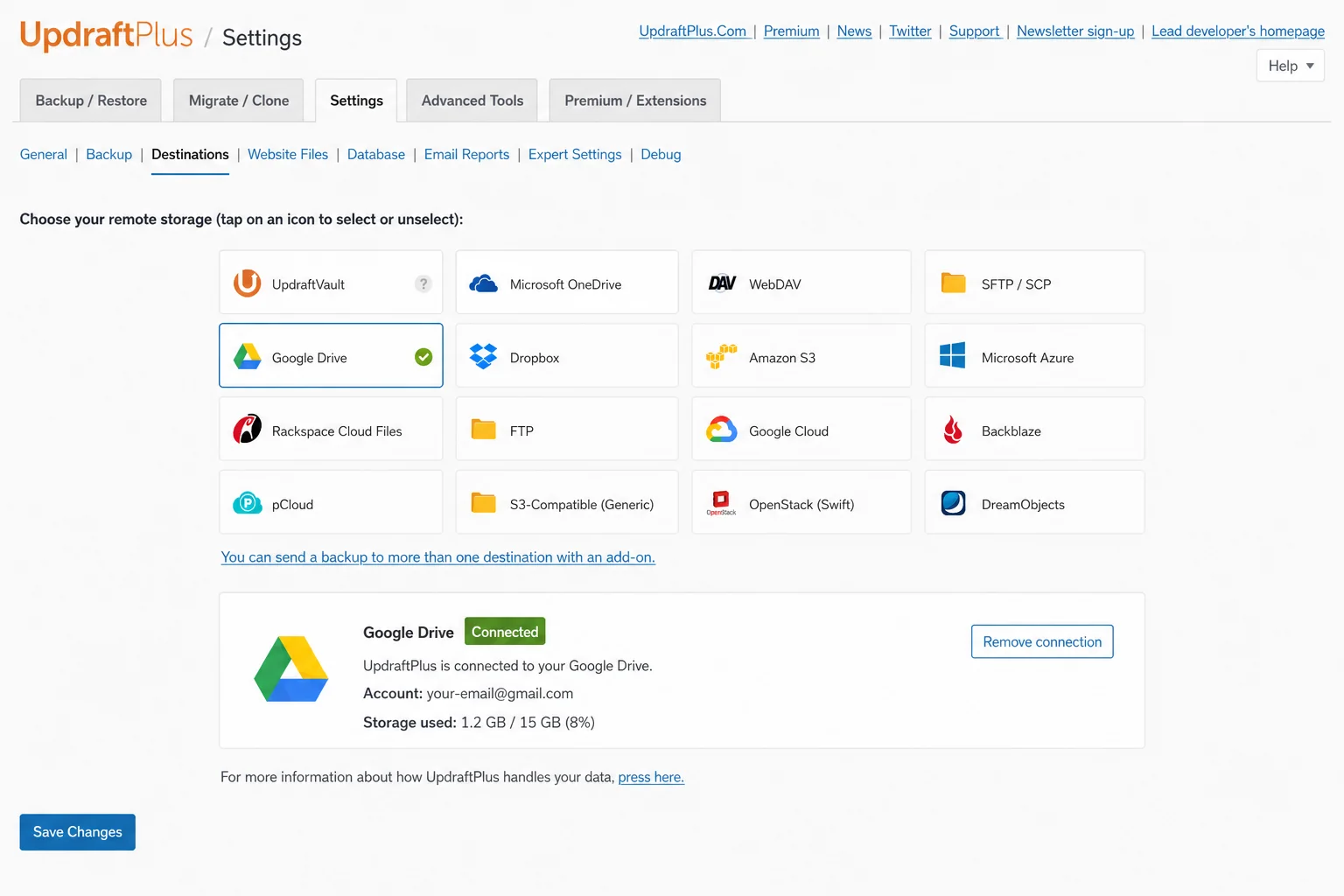The height and width of the screenshot is (896, 1344).
Task: Choose the Backblaze flame icon
Action: 953,430
